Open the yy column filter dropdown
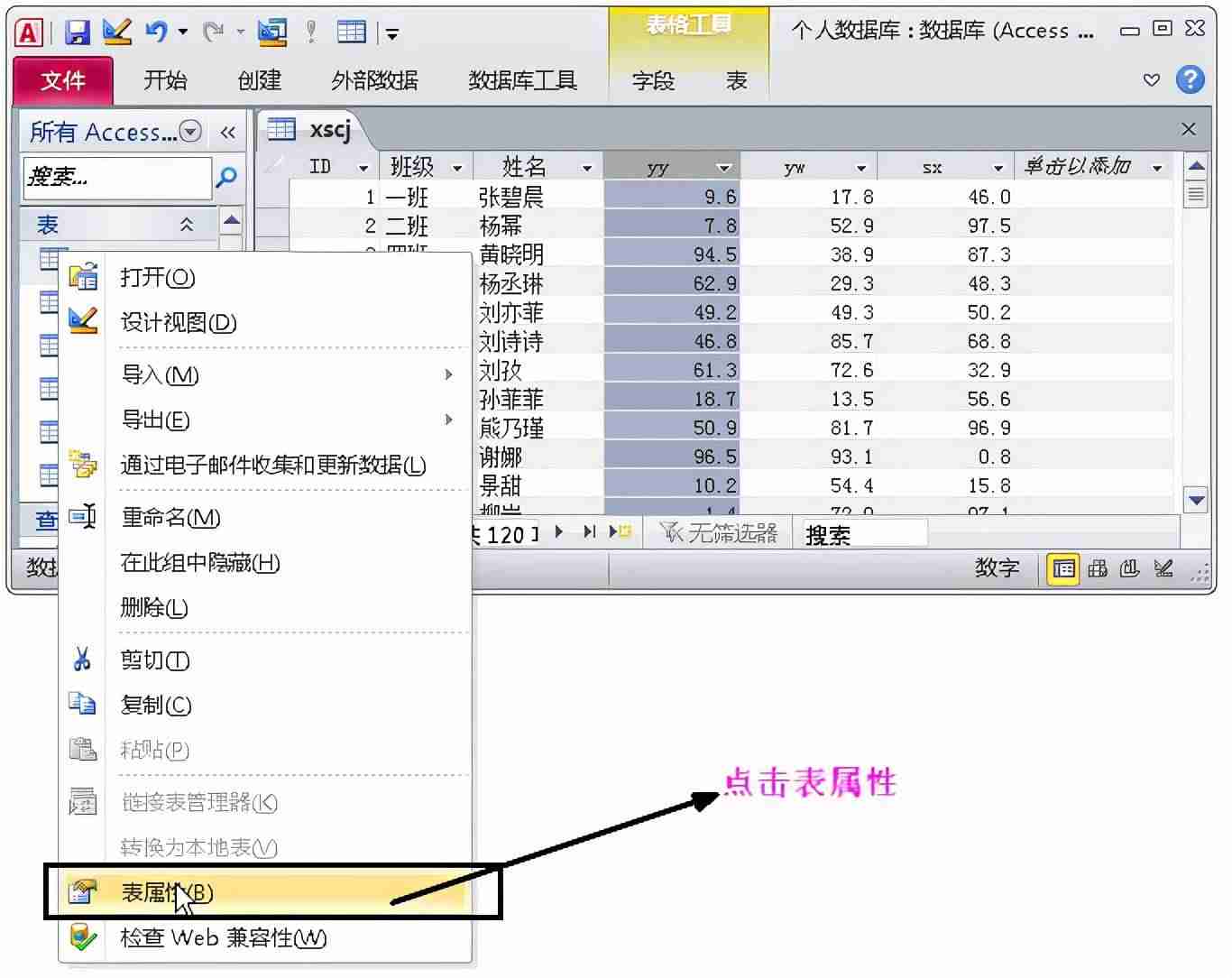 [x=723, y=168]
